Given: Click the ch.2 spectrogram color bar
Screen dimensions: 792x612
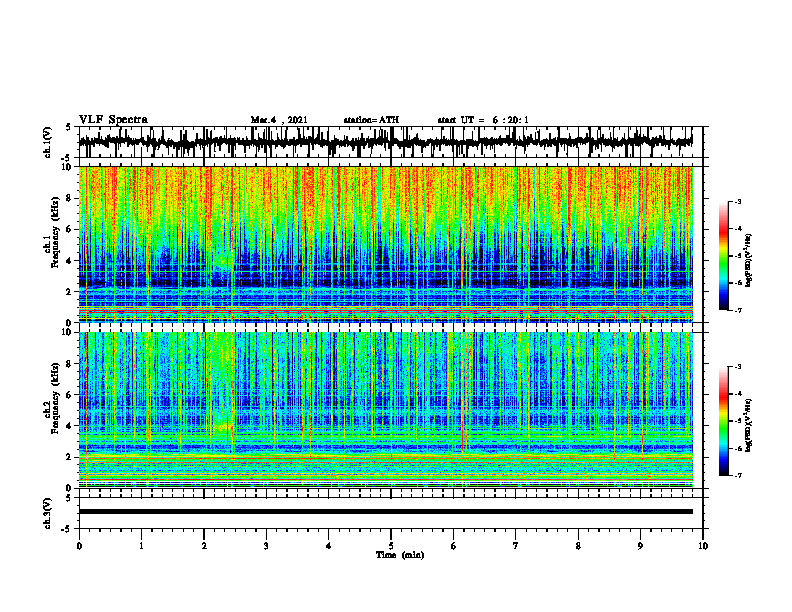Looking at the screenshot, I should tap(724, 421).
